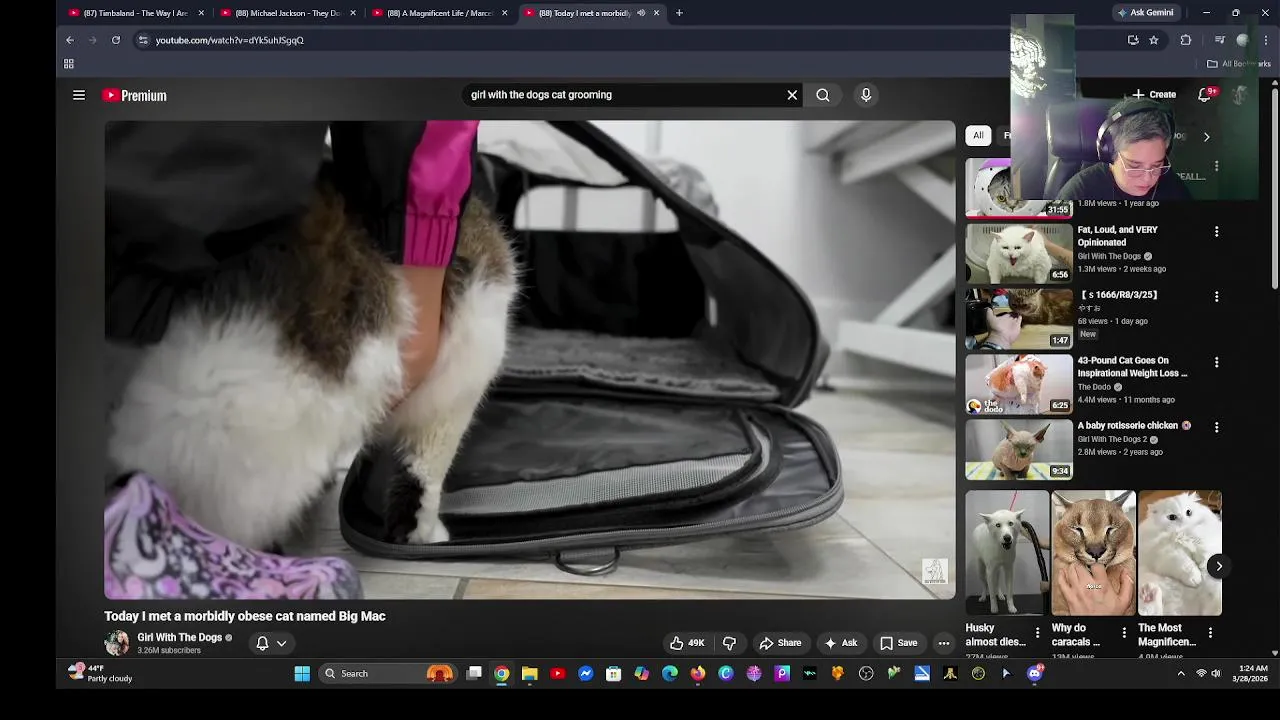Click the Ask button under the video
Screen dimensions: 1280x720
tap(840, 643)
